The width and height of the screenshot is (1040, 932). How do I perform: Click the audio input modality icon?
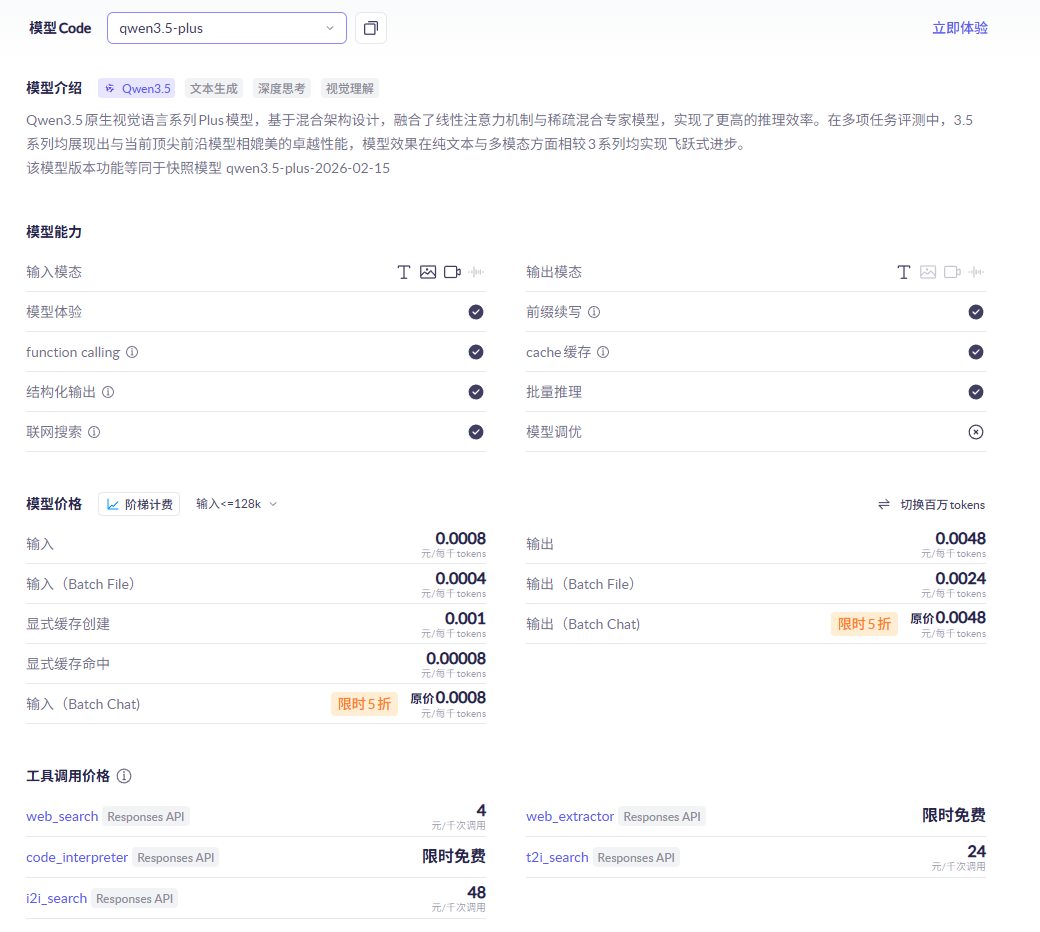point(476,272)
